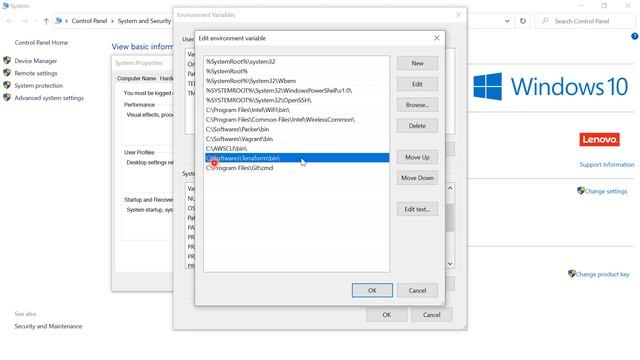Navigate forward in Control Panel window

24,21
